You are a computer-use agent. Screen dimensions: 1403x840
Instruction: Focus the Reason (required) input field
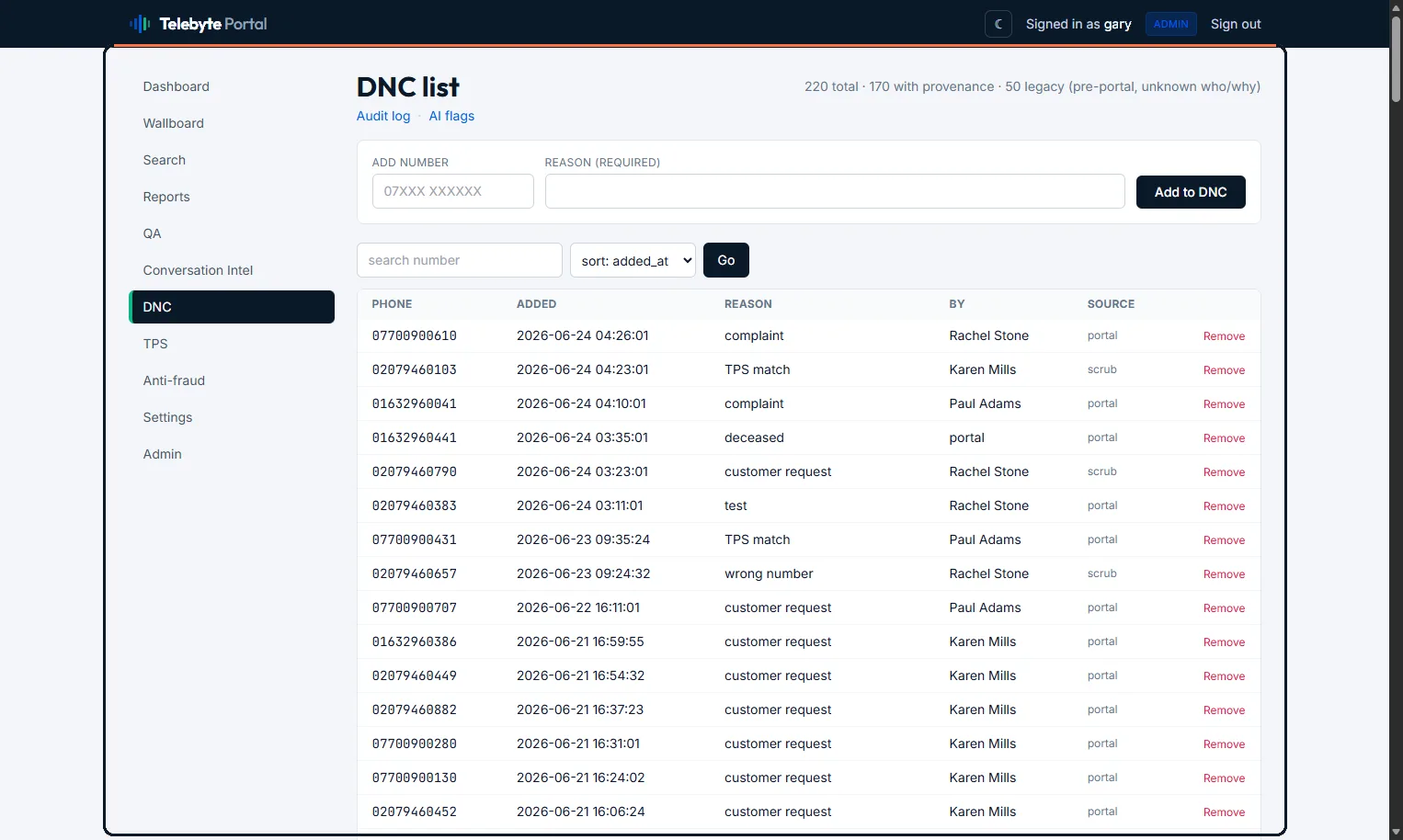(x=835, y=191)
